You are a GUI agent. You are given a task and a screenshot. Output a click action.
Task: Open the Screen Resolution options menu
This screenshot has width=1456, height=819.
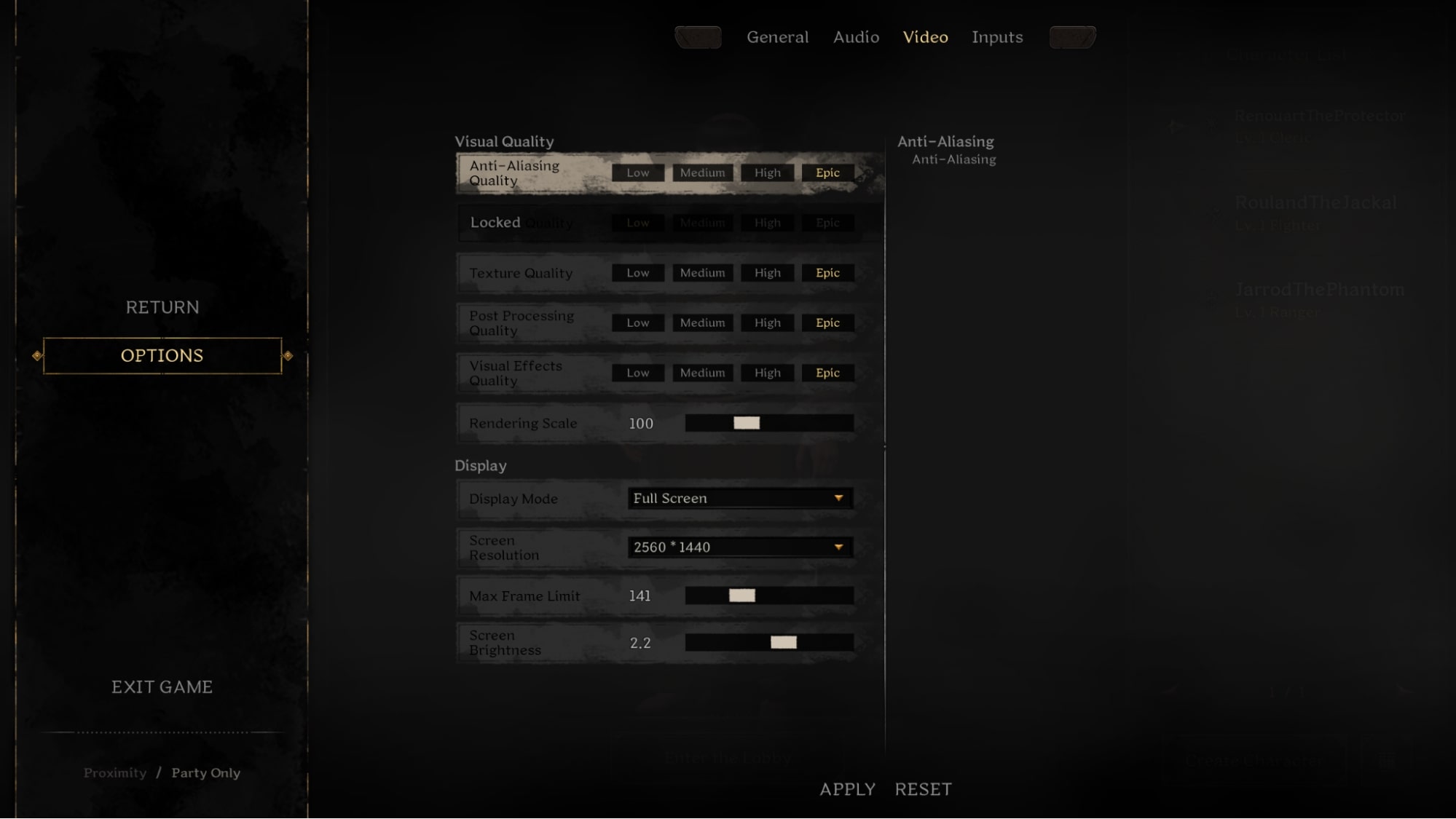coord(738,547)
